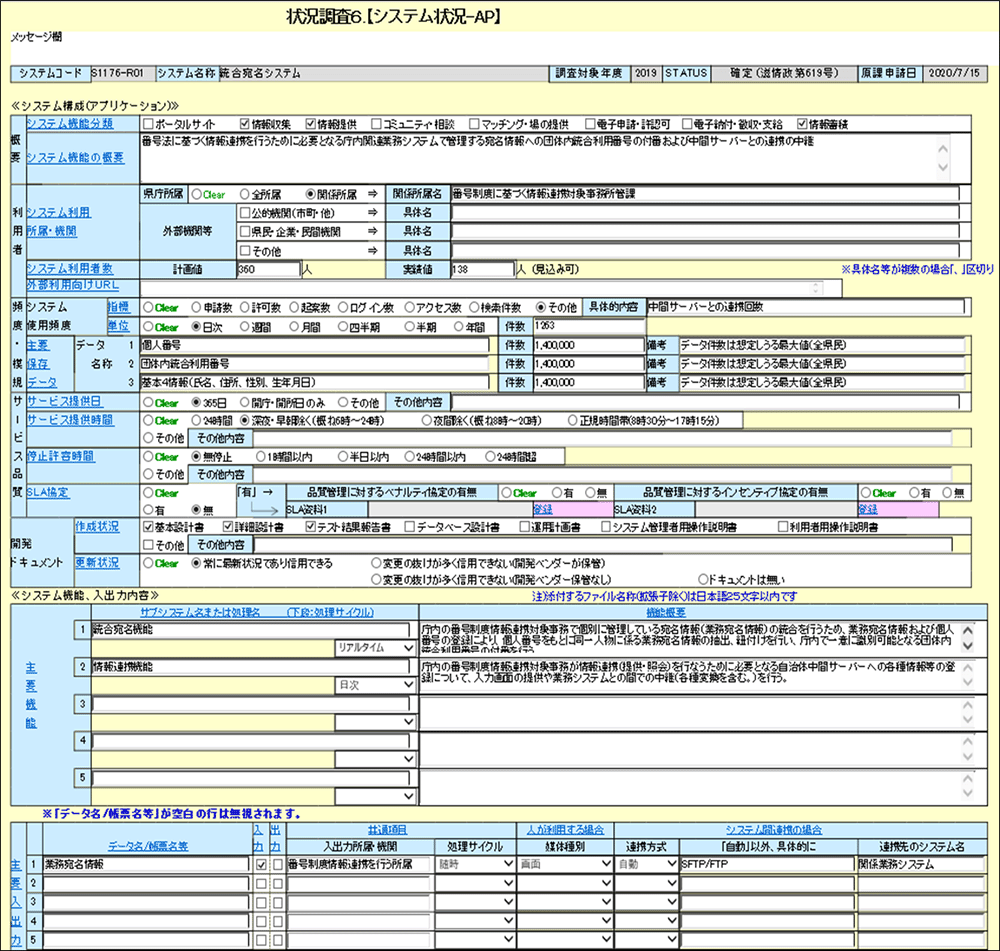Toggle the 基本設計書 checkbox

pos(149,527)
